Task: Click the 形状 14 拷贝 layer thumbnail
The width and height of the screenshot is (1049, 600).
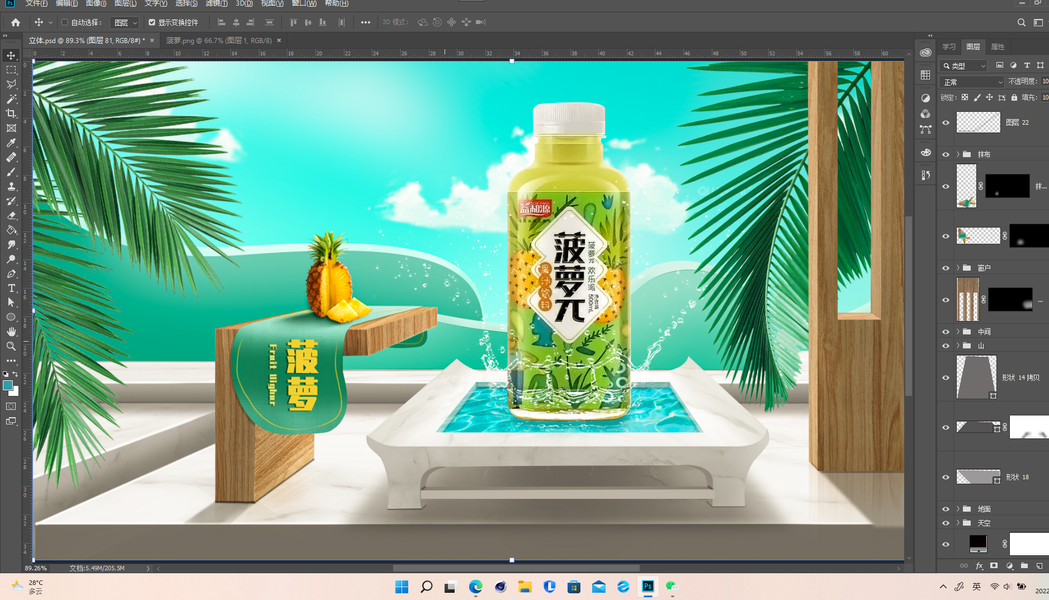Action: pyautogui.click(x=976, y=377)
